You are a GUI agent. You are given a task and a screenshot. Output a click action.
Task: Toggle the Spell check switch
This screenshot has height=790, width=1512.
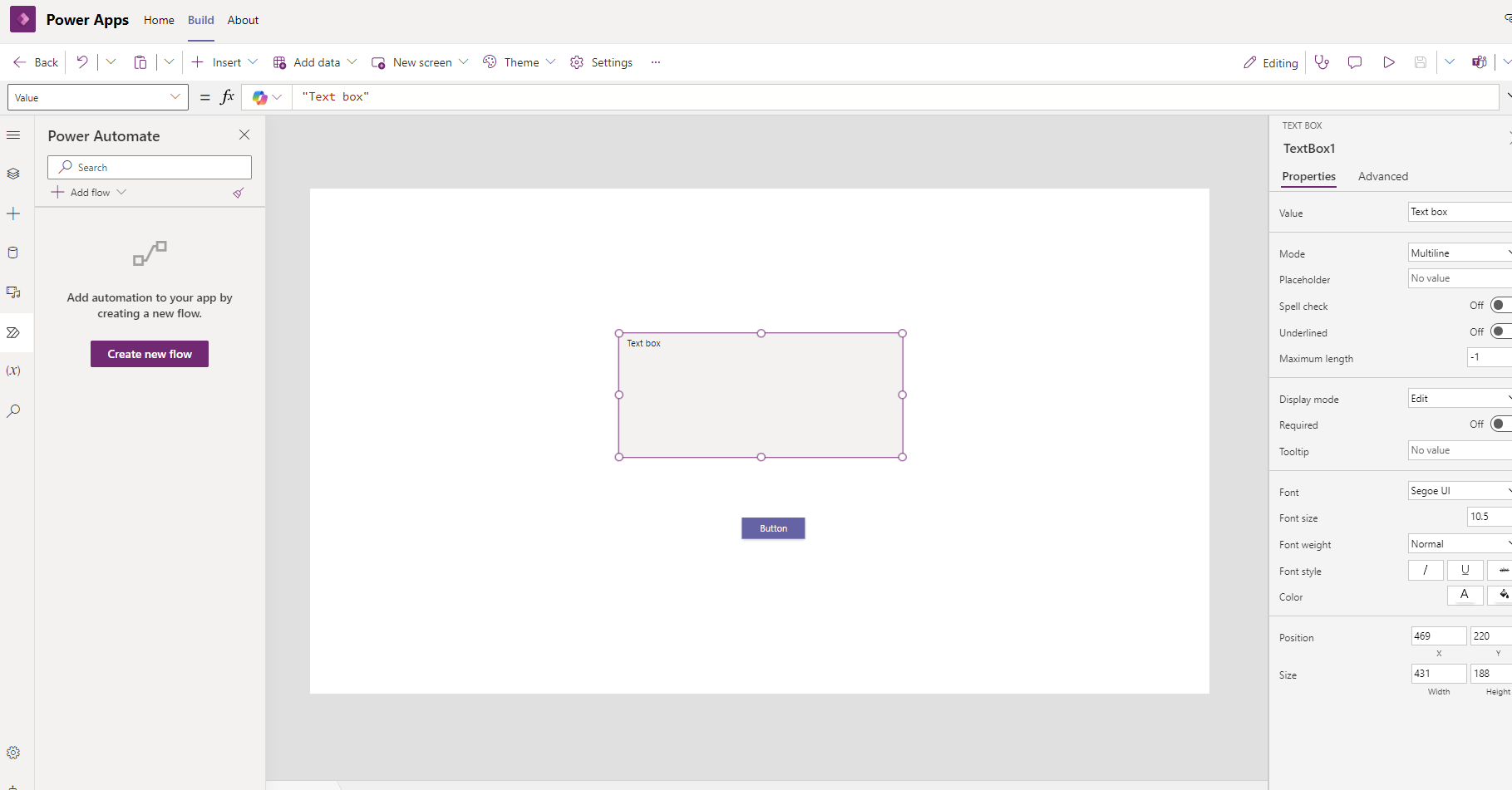[x=1500, y=305]
